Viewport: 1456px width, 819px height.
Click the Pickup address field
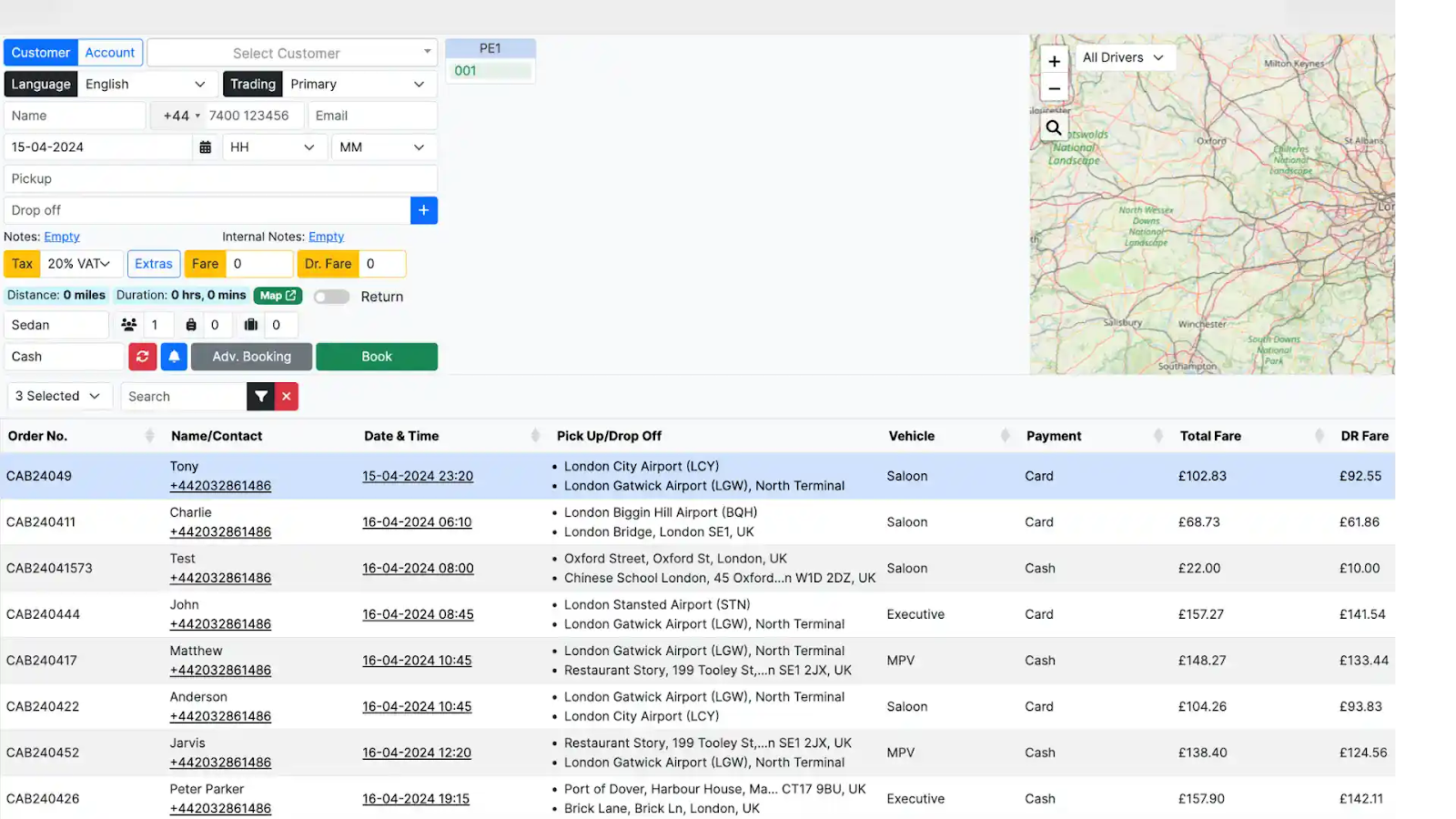pos(221,179)
